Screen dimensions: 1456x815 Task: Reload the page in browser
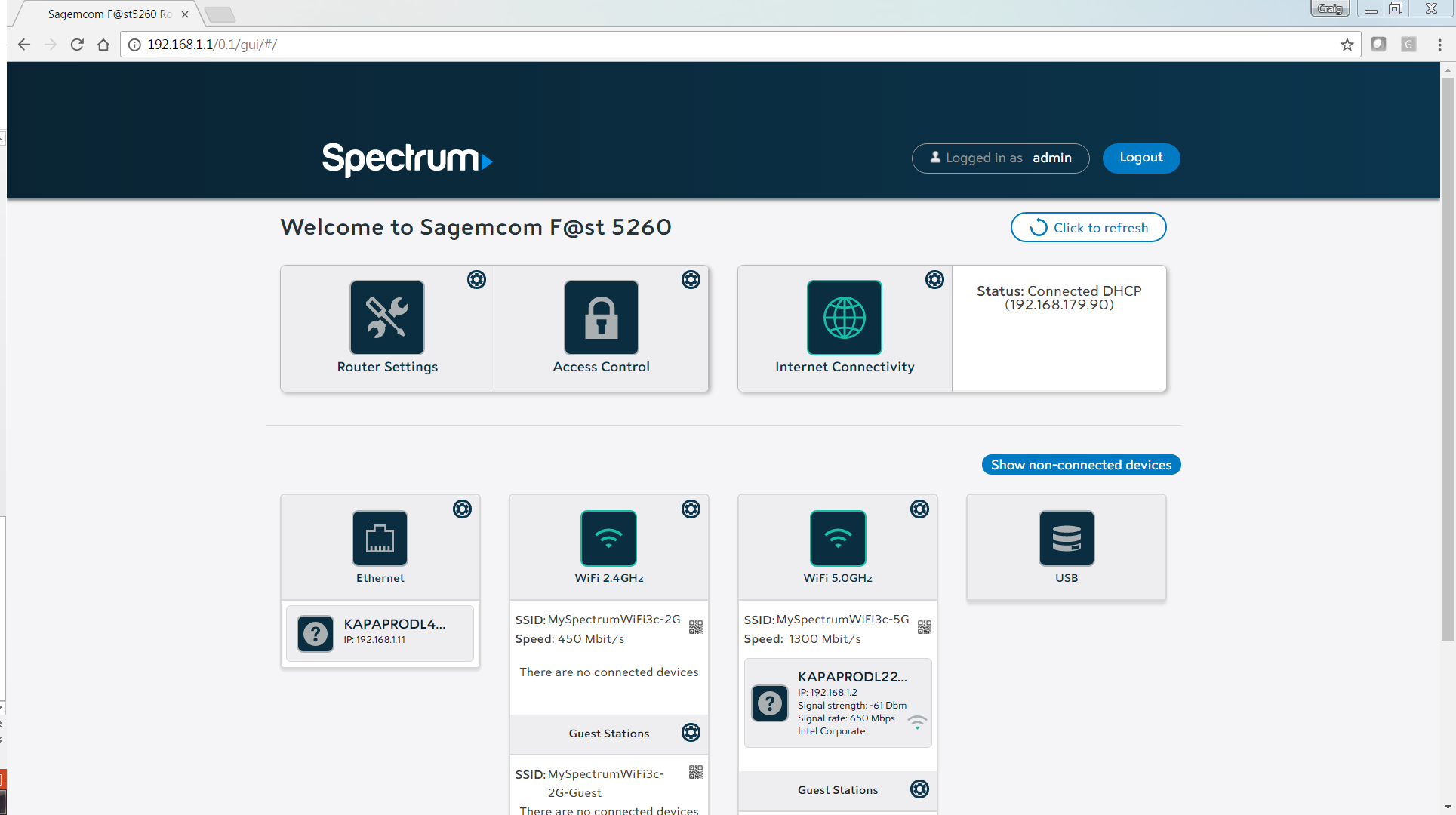[x=77, y=45]
